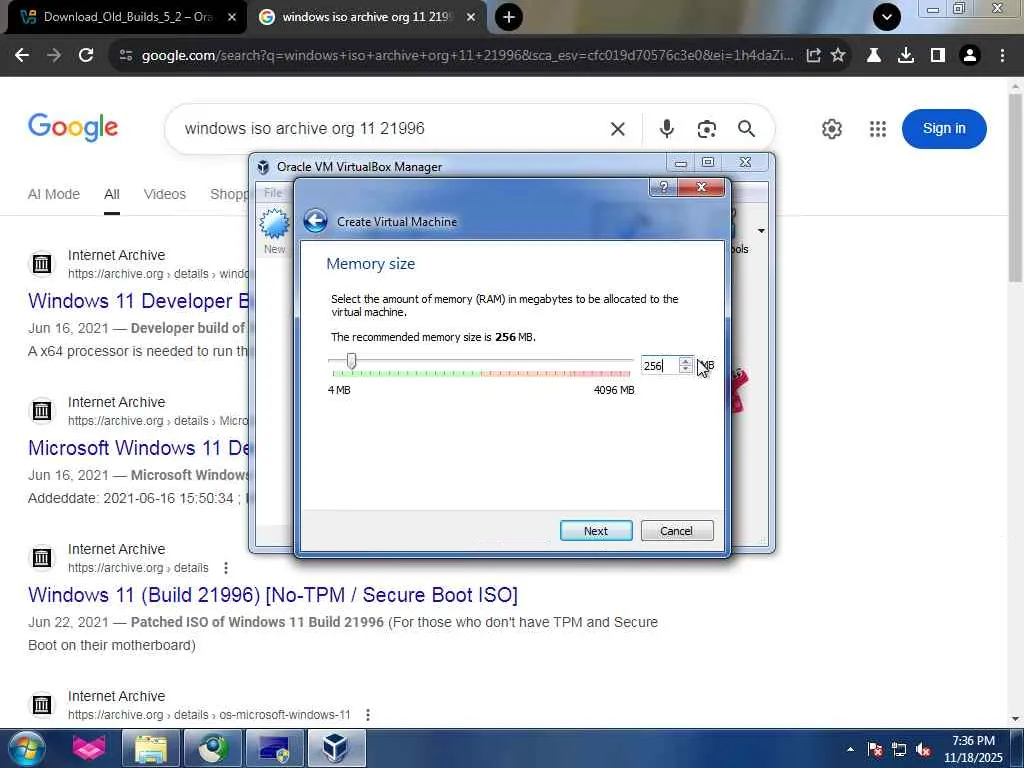Image resolution: width=1024 pixels, height=768 pixels.
Task: Select the All search results tab
Action: (112, 194)
